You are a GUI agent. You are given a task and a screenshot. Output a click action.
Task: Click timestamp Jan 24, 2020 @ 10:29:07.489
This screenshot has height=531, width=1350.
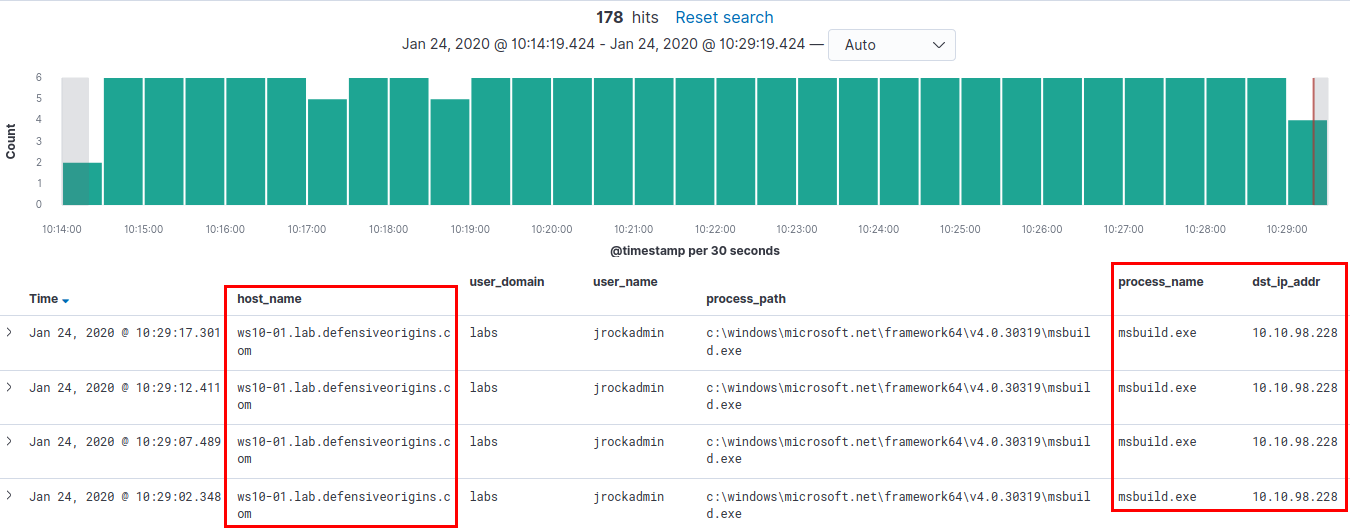pyautogui.click(x=125, y=441)
